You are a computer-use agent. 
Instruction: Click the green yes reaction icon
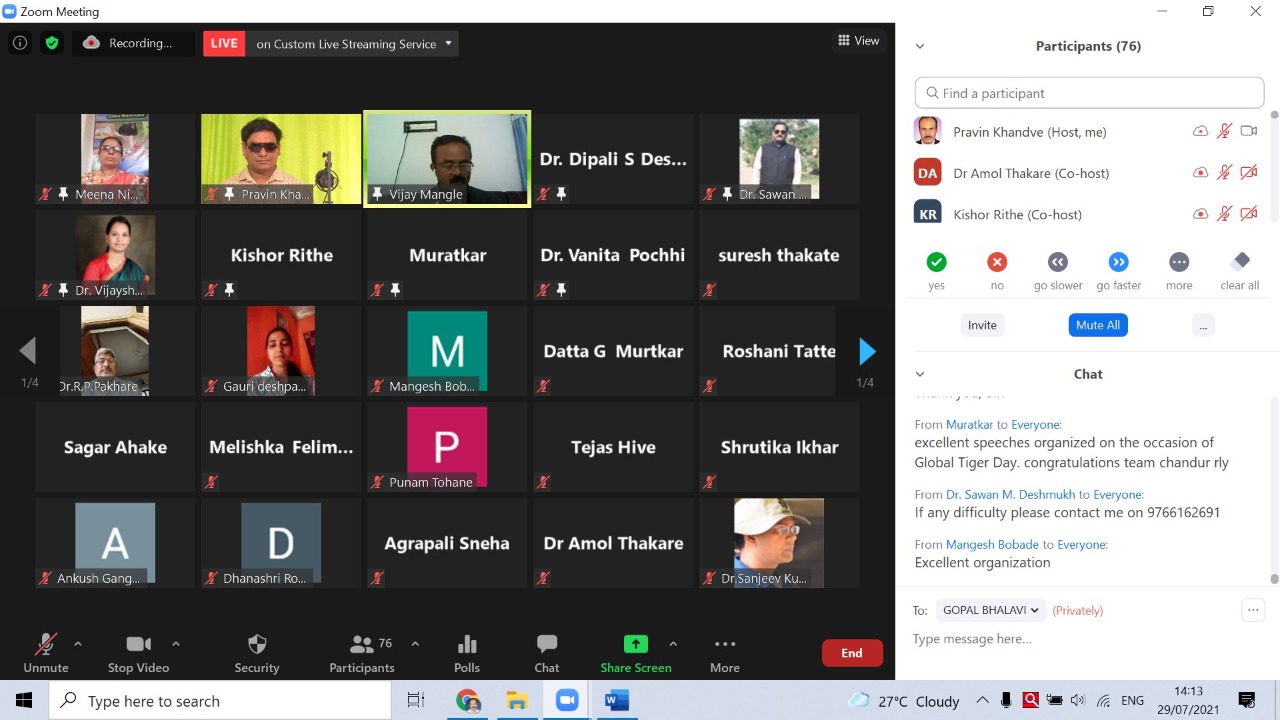[x=936, y=262]
